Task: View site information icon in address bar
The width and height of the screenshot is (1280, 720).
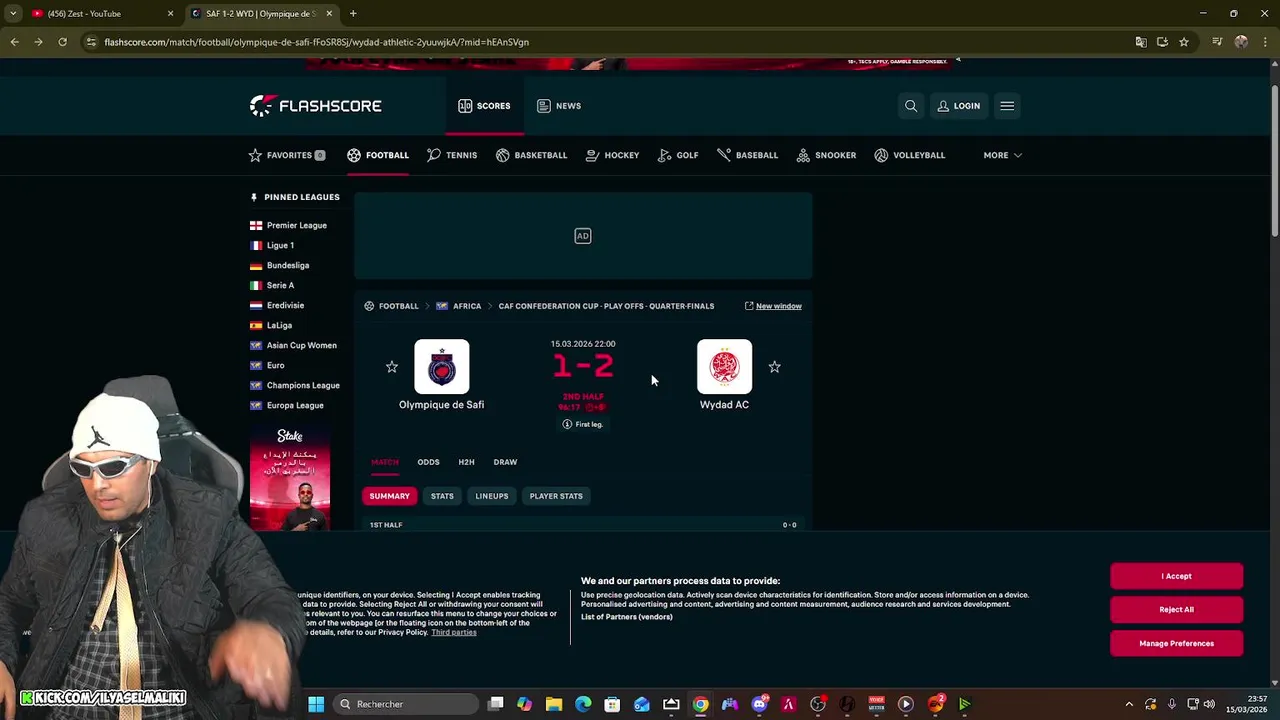Action: click(x=91, y=42)
